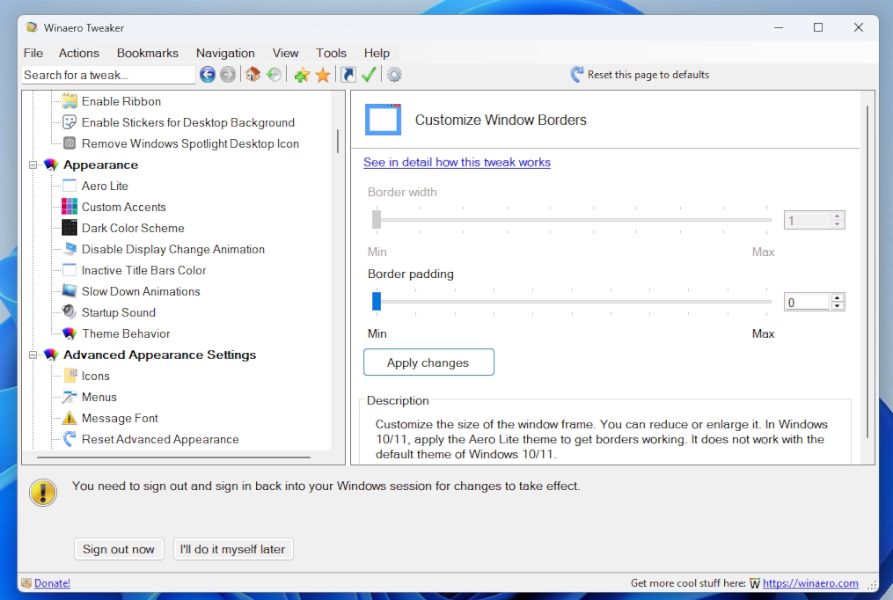Collapse Advanced Appearance Settings section
This screenshot has width=893, height=600.
point(36,354)
